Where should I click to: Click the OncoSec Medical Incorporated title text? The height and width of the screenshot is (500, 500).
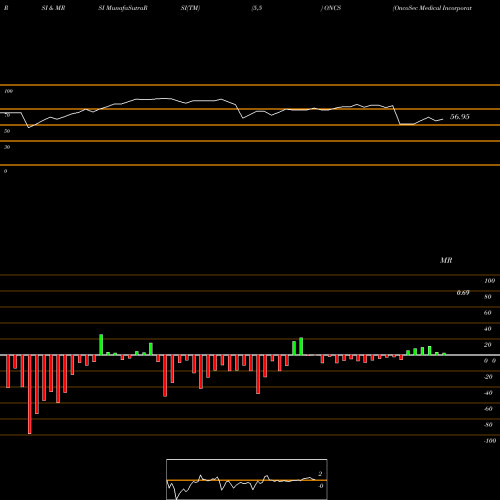coord(432,8)
